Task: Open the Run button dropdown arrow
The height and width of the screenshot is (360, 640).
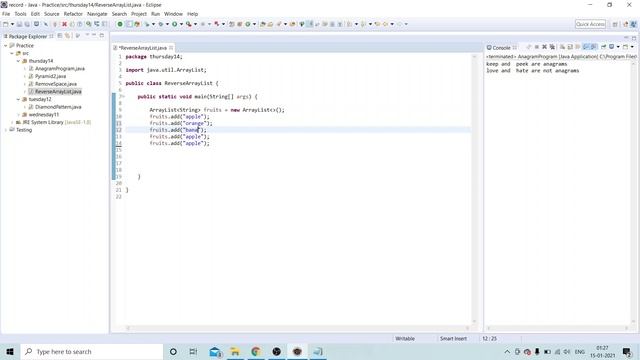Action: [x=181, y=24]
